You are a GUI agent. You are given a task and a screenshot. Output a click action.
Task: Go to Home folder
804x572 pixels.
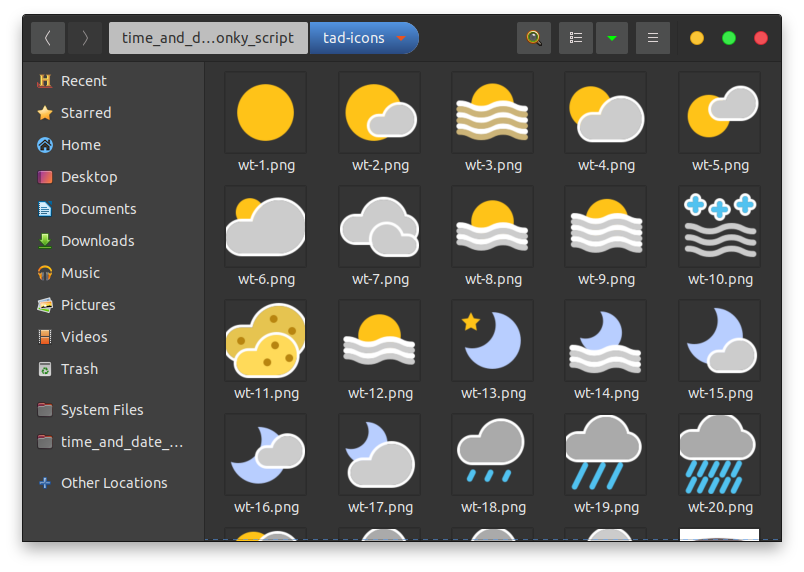click(113, 145)
